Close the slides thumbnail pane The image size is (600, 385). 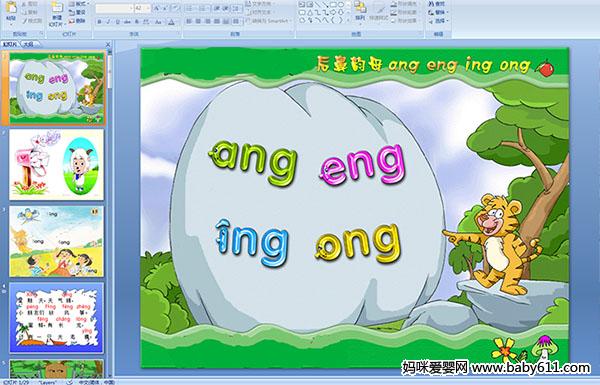click(108, 44)
